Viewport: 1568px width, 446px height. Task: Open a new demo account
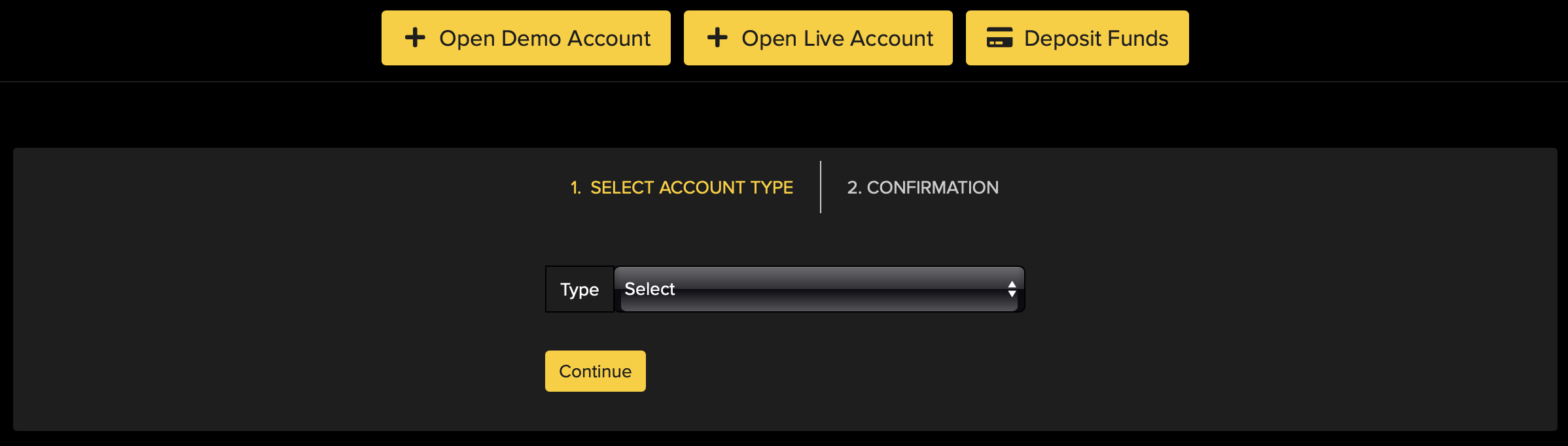point(526,38)
